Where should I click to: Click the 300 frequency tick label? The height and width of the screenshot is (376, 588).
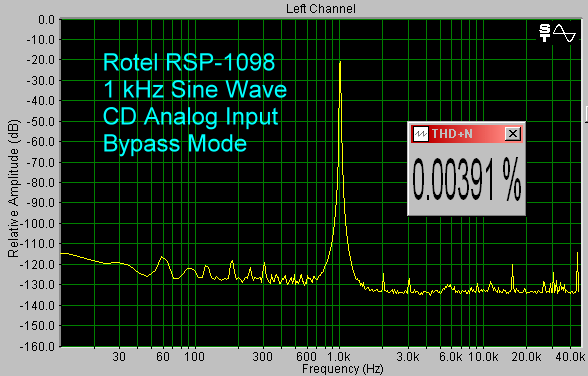click(x=262, y=357)
